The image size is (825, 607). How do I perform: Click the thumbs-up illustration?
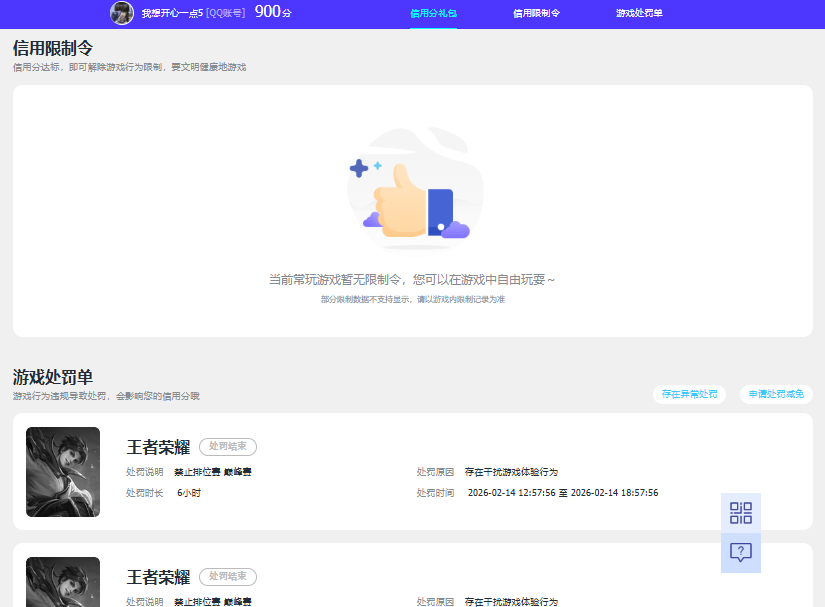(415, 191)
